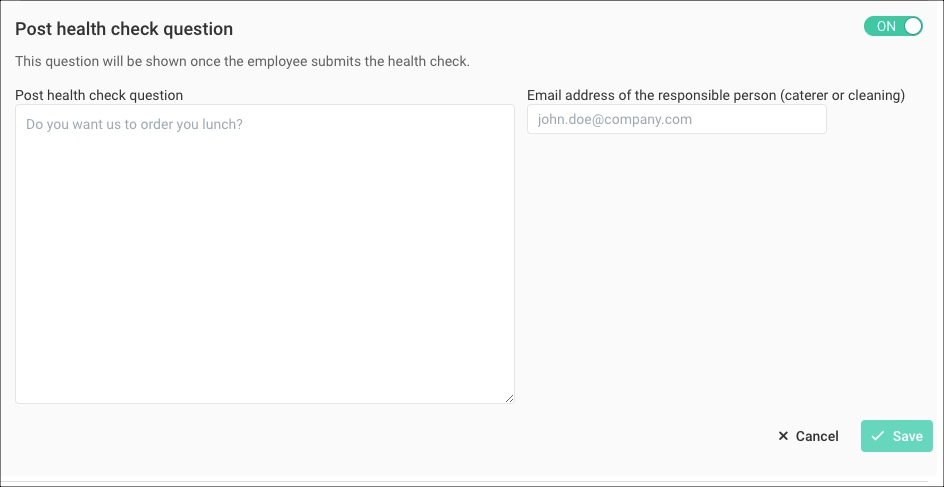Click the "ON" text inside the green toggle
The image size is (944, 487).
coord(886,26)
